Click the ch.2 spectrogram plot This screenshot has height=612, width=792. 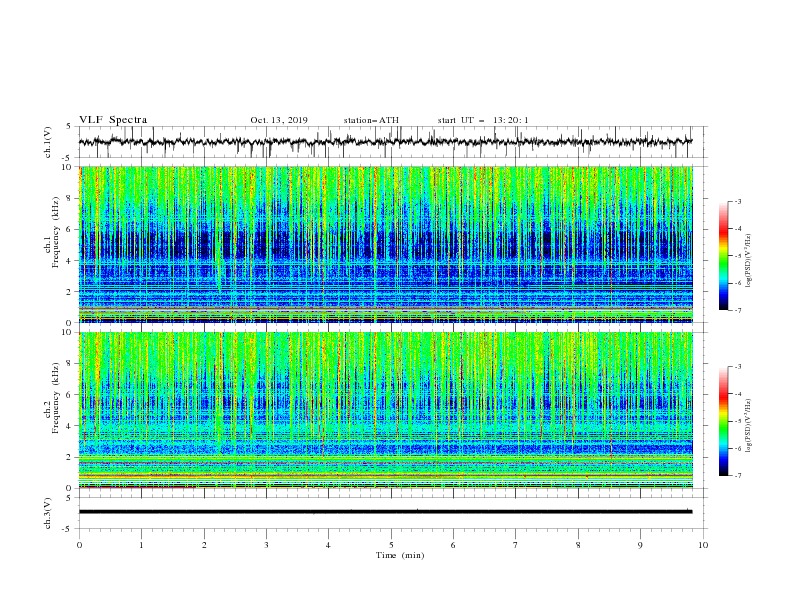(386, 410)
